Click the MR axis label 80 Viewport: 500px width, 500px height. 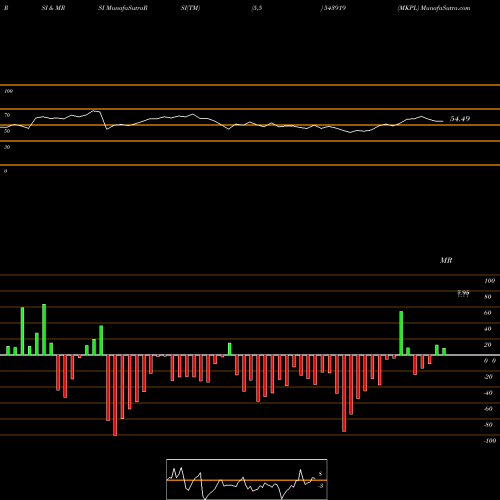tap(488, 297)
